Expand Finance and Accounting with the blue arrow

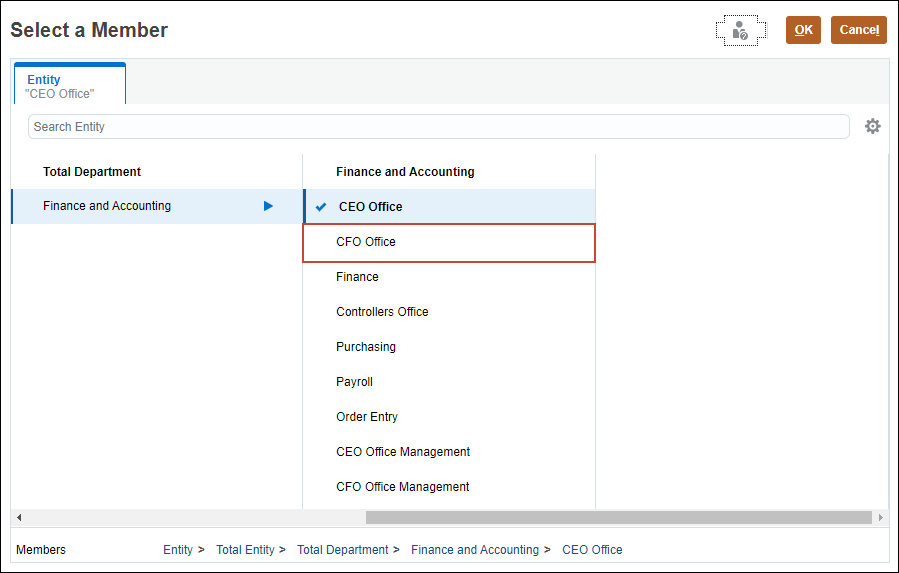pos(268,206)
